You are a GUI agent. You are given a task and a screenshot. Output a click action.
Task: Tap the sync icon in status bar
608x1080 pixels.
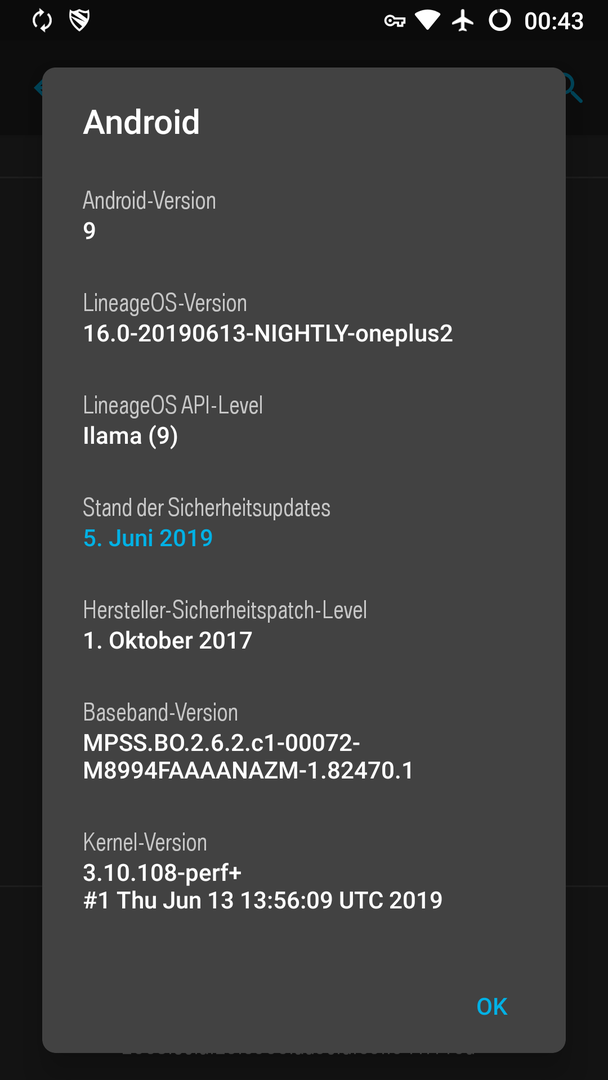[42, 21]
